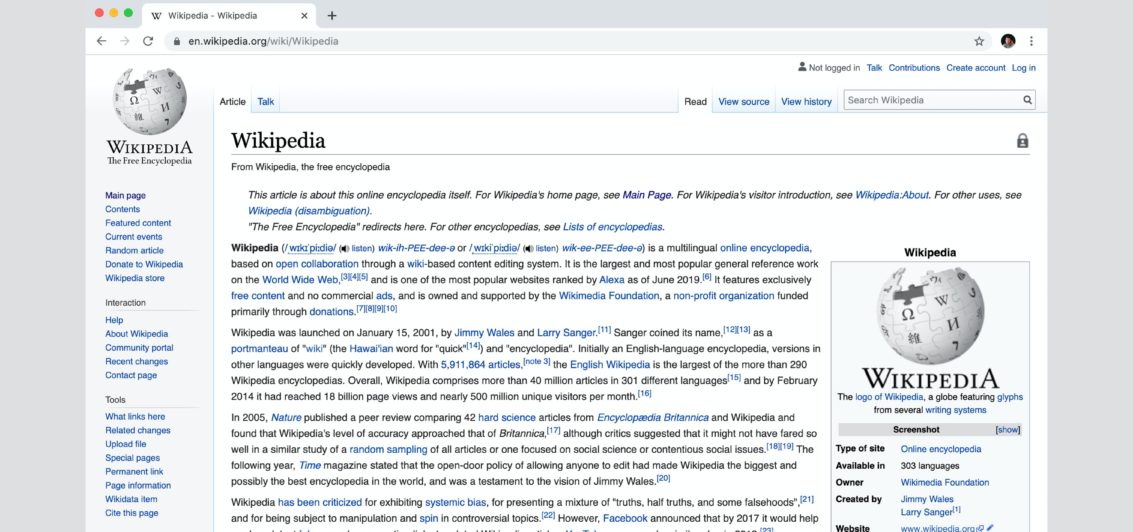Play the first pronunciation listen speaker icon
Viewport: 1133px width, 532px height.
[x=345, y=248]
